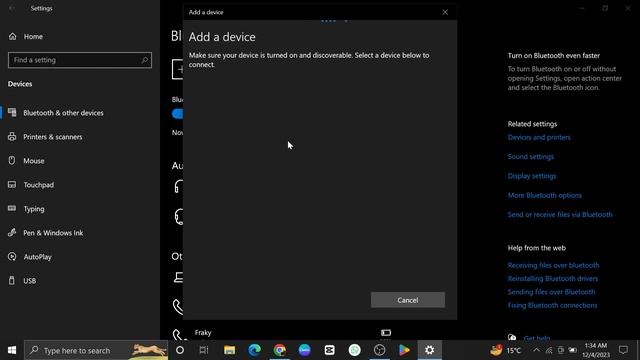Click the Get help link
The width and height of the screenshot is (640, 360).
tap(537, 338)
